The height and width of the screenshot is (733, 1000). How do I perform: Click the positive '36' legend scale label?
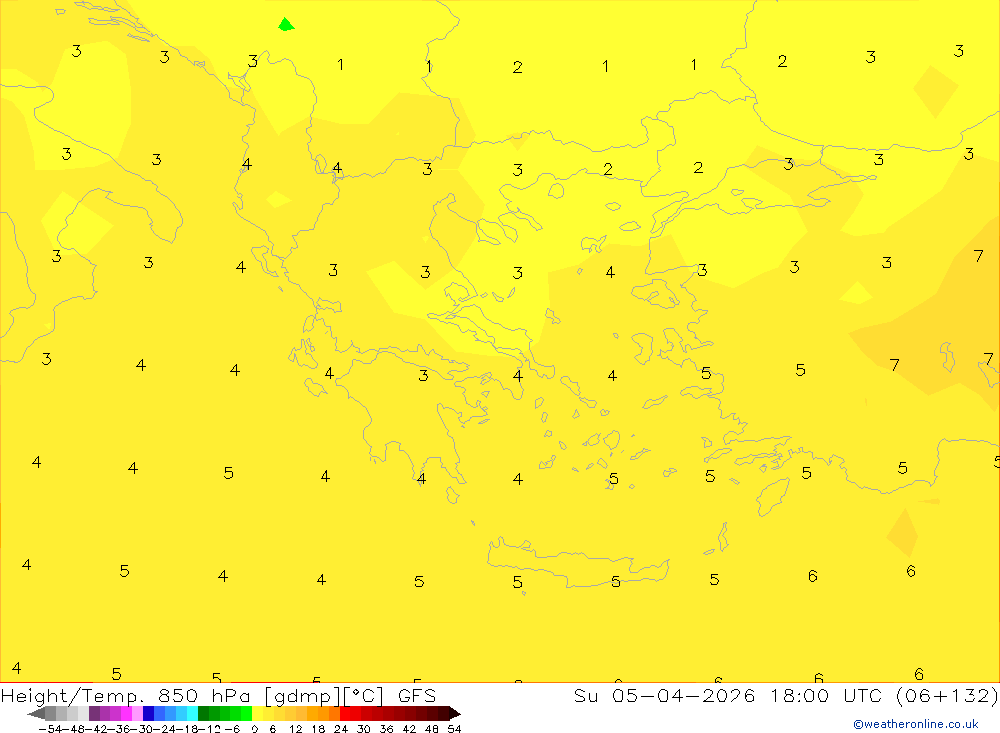coord(386,728)
